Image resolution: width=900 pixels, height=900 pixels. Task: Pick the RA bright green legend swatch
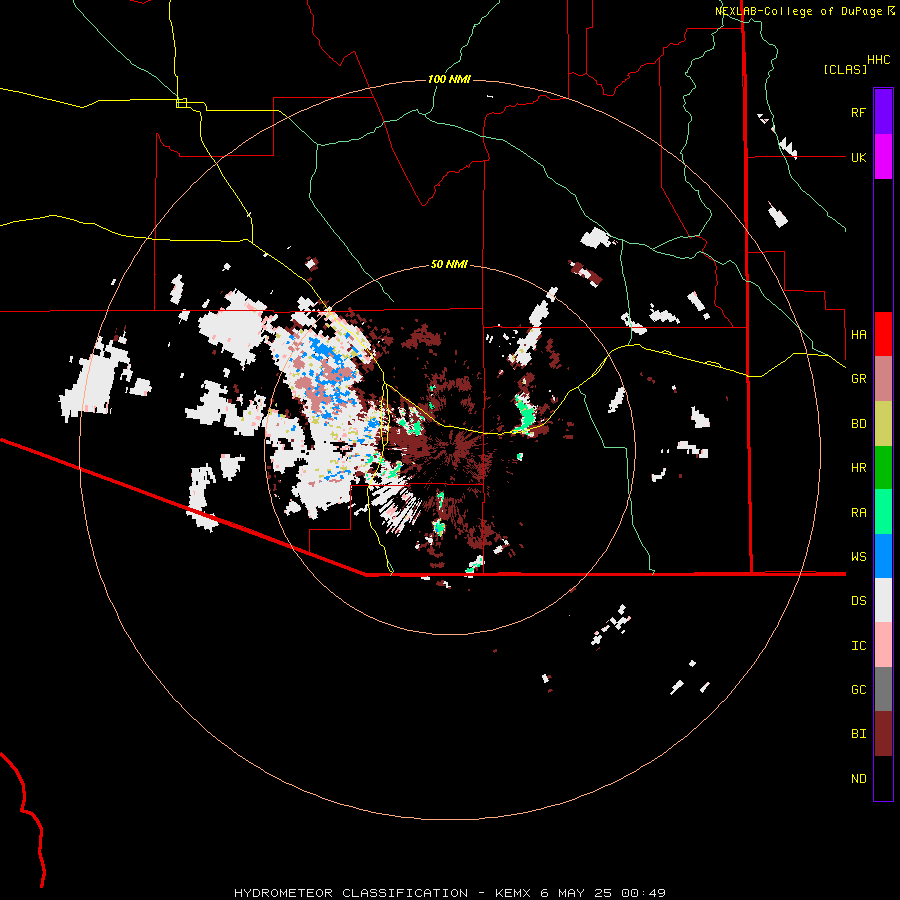pyautogui.click(x=883, y=512)
